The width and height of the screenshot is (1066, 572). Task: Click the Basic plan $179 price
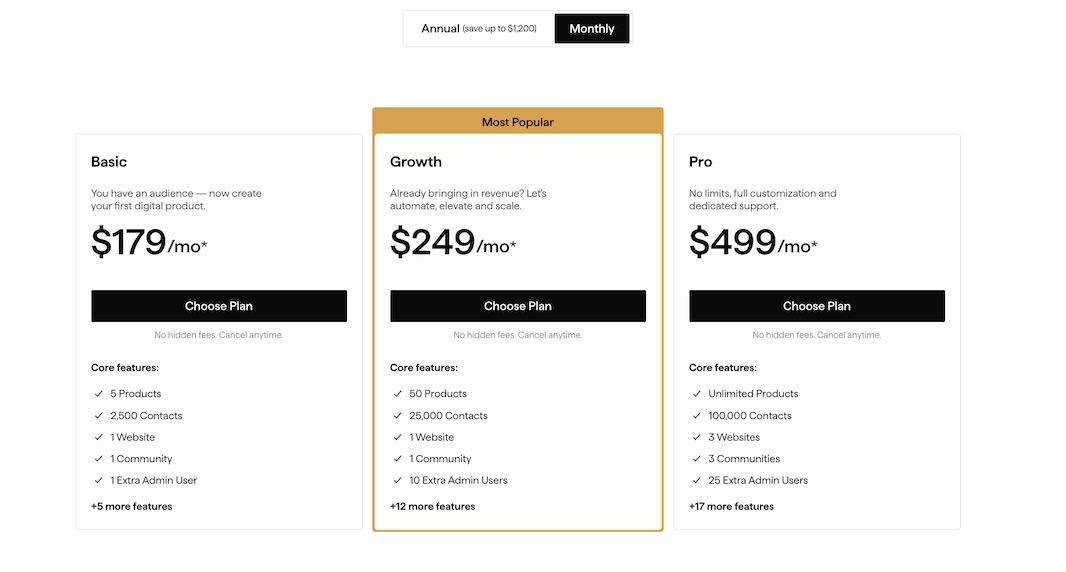coord(149,243)
